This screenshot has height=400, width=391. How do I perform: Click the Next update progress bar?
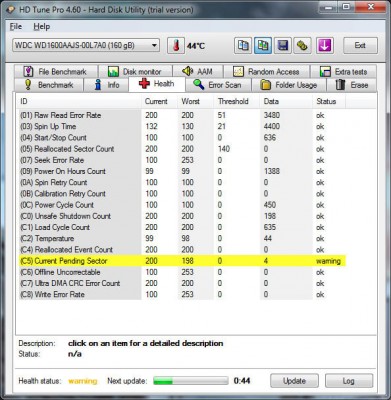click(191, 381)
